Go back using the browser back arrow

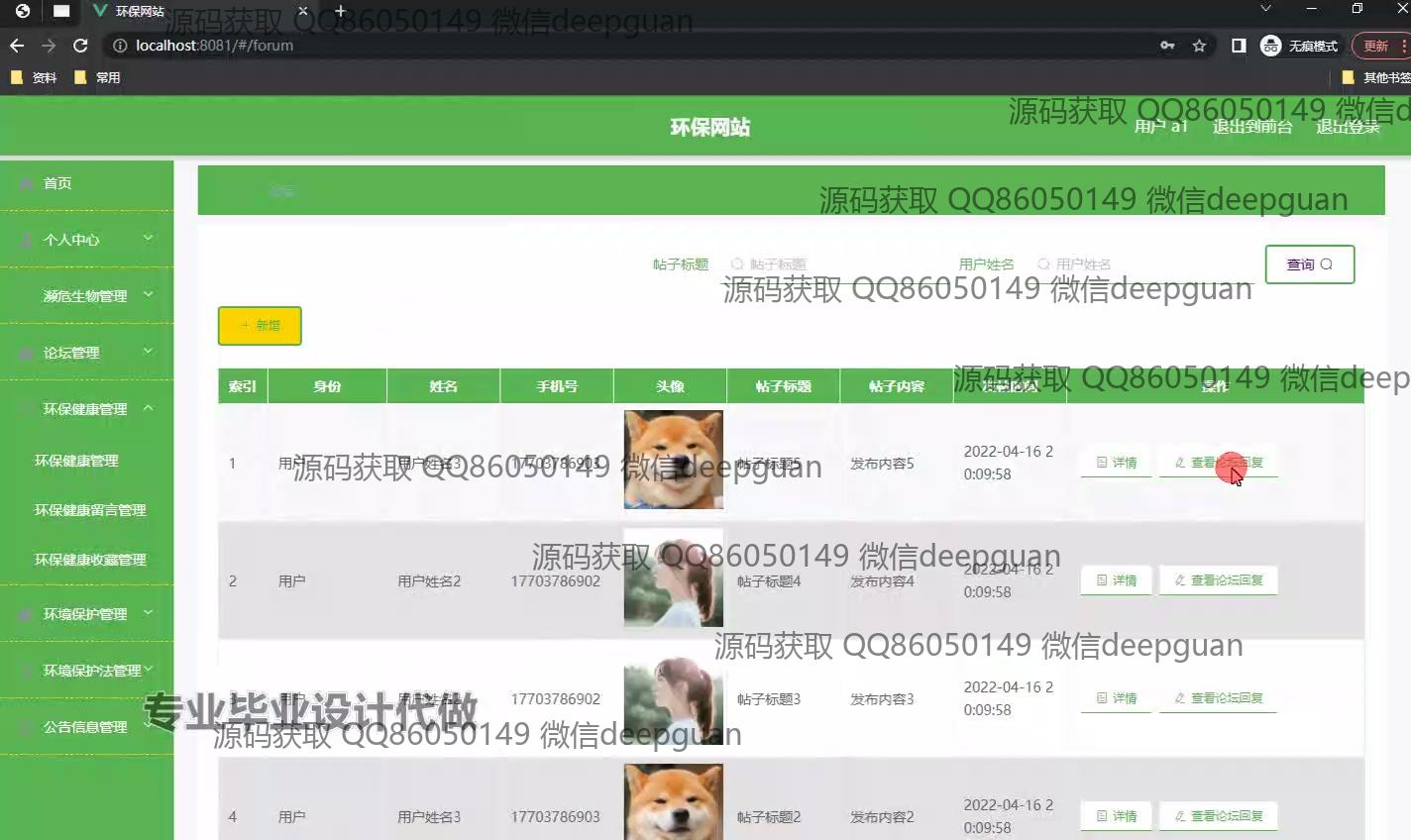point(16,46)
